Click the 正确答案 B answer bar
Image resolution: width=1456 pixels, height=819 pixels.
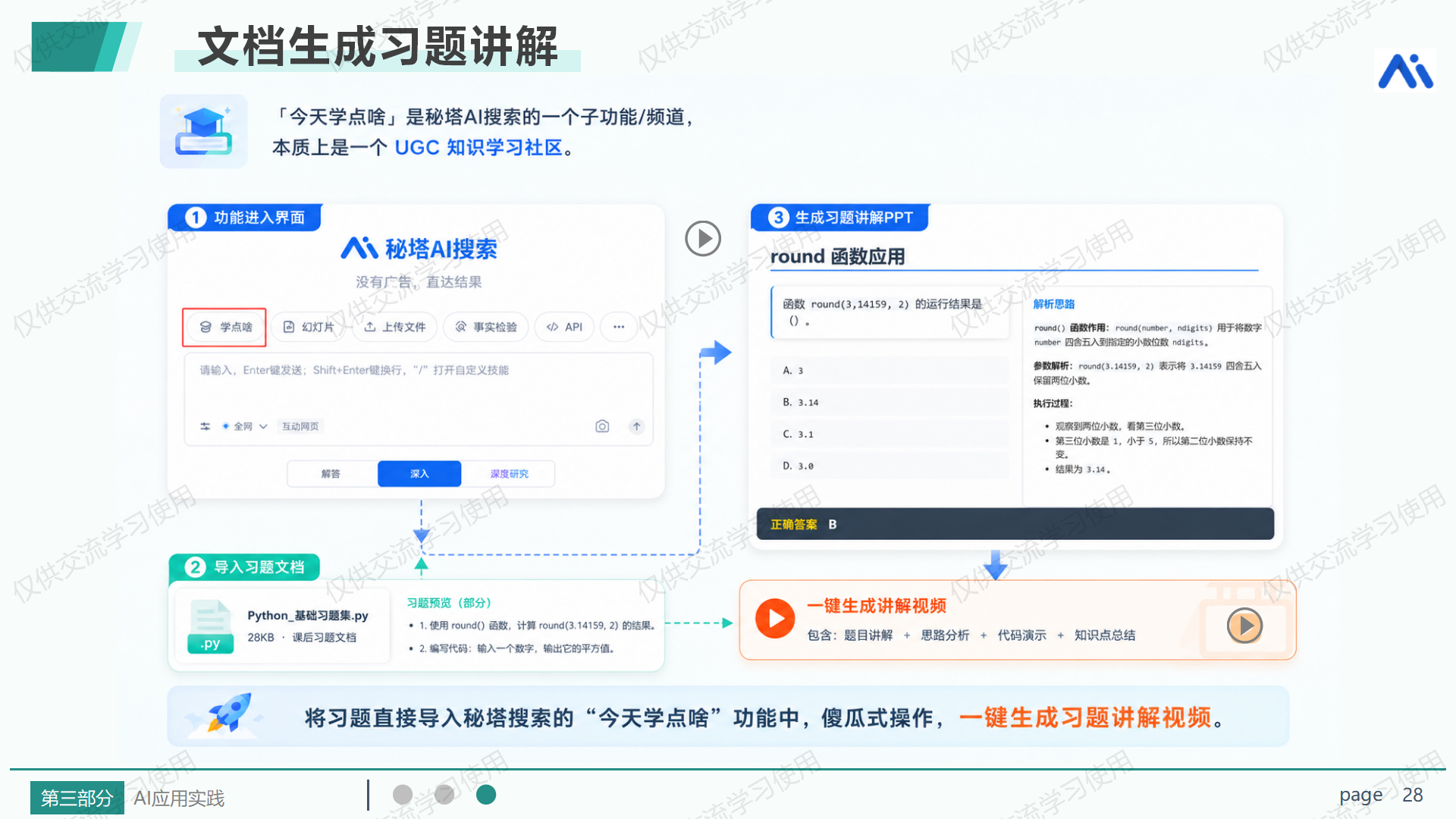click(1015, 524)
